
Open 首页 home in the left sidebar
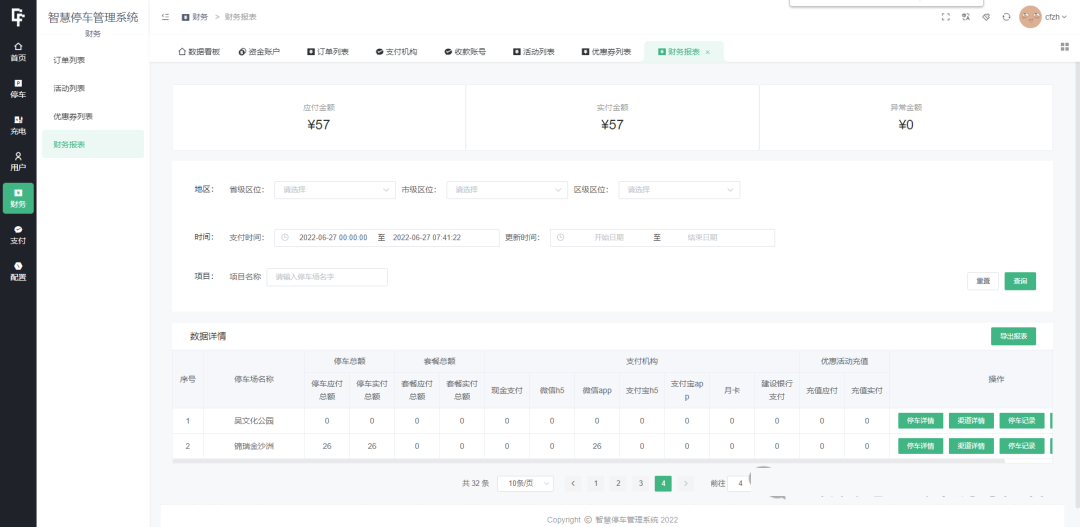pos(18,51)
